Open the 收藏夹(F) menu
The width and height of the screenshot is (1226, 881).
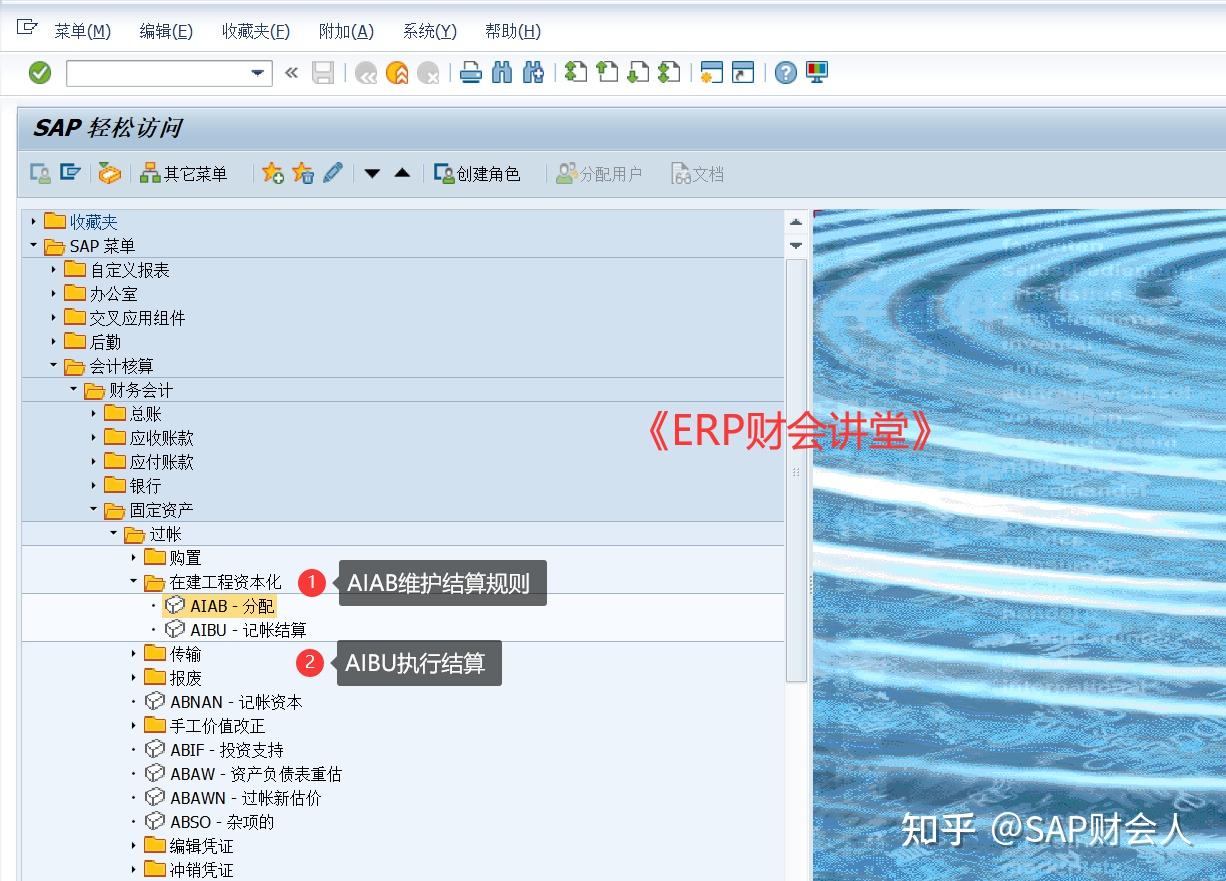[255, 31]
